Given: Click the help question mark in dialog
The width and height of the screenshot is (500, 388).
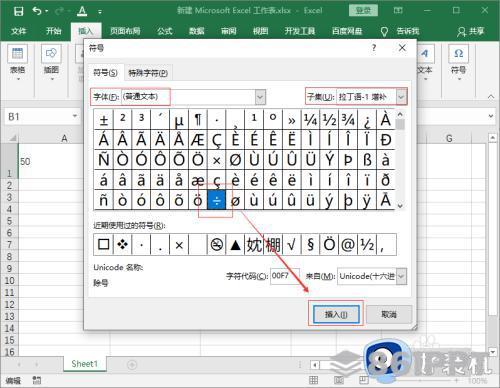Looking at the screenshot, I should [374, 48].
